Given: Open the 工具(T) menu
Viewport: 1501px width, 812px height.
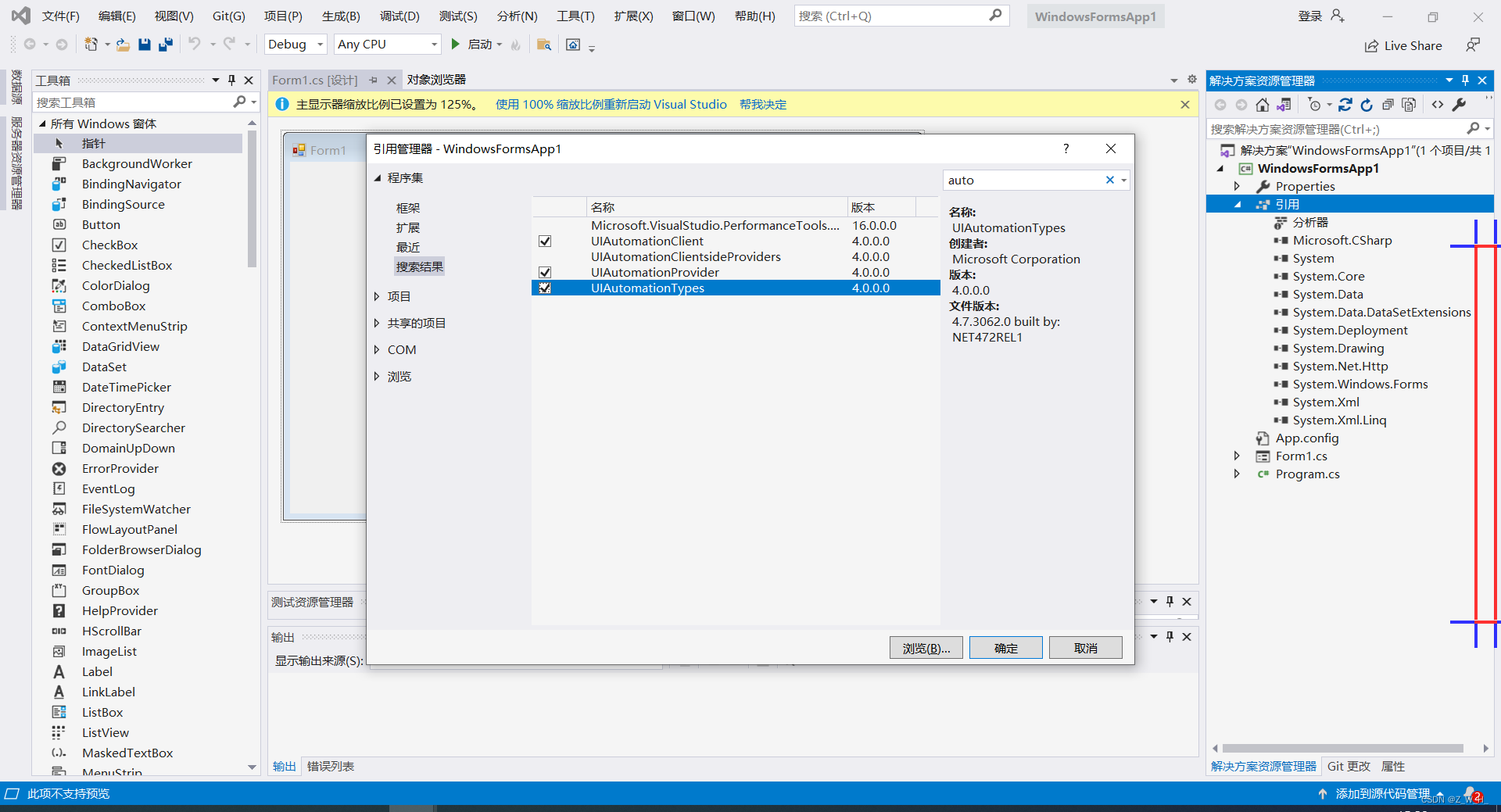Looking at the screenshot, I should (x=575, y=16).
